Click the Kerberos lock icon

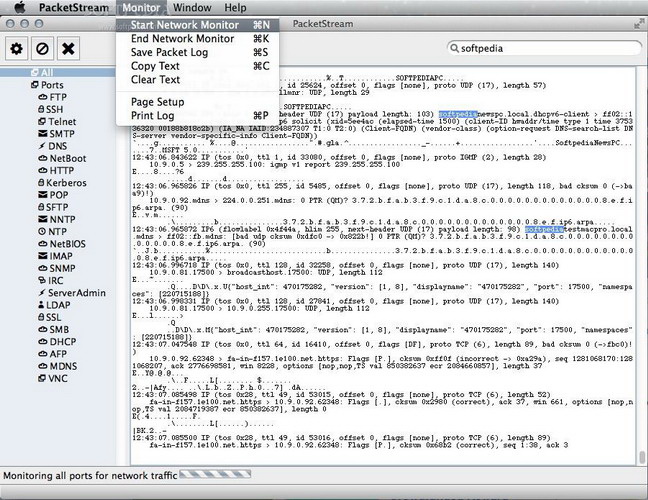click(41, 182)
